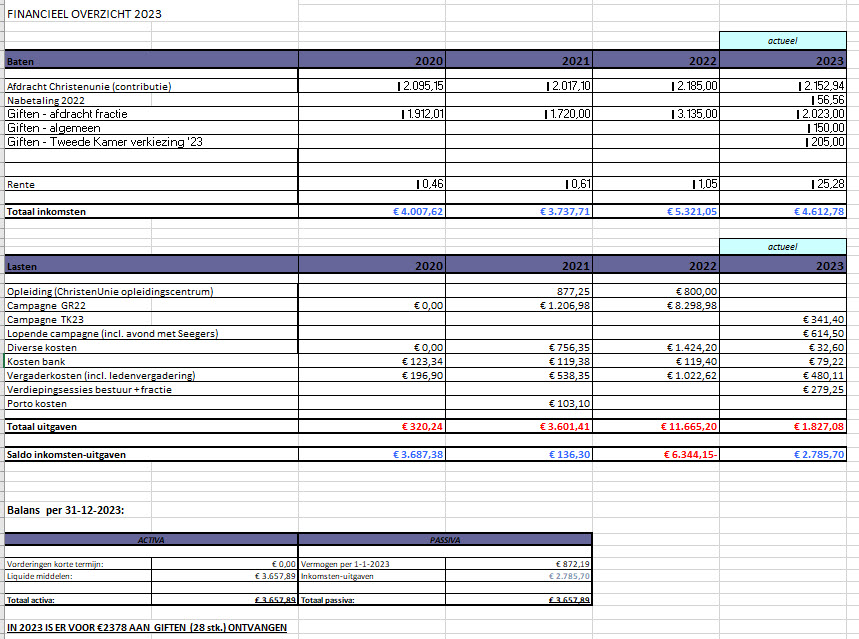Click total income value € 4.612,78

819,212
